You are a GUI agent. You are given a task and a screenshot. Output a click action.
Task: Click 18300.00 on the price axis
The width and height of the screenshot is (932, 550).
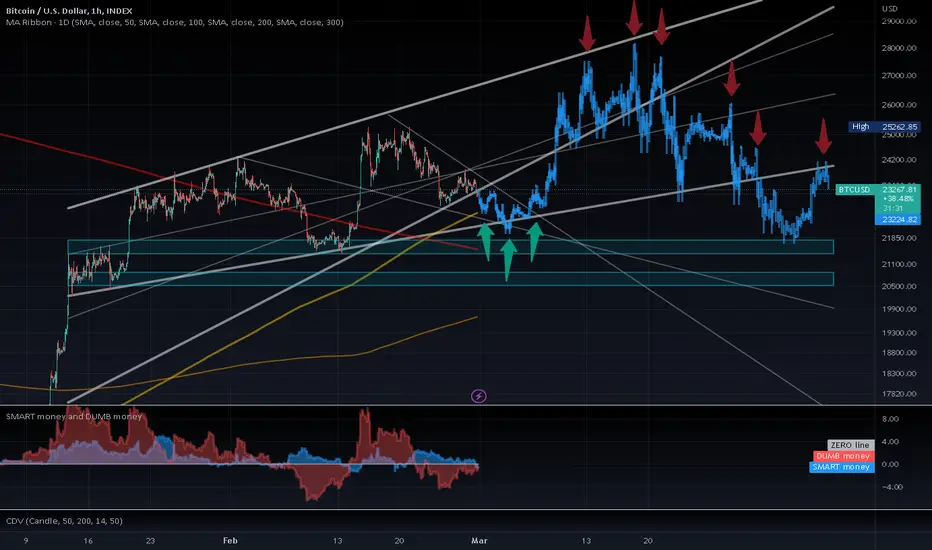click(x=899, y=373)
